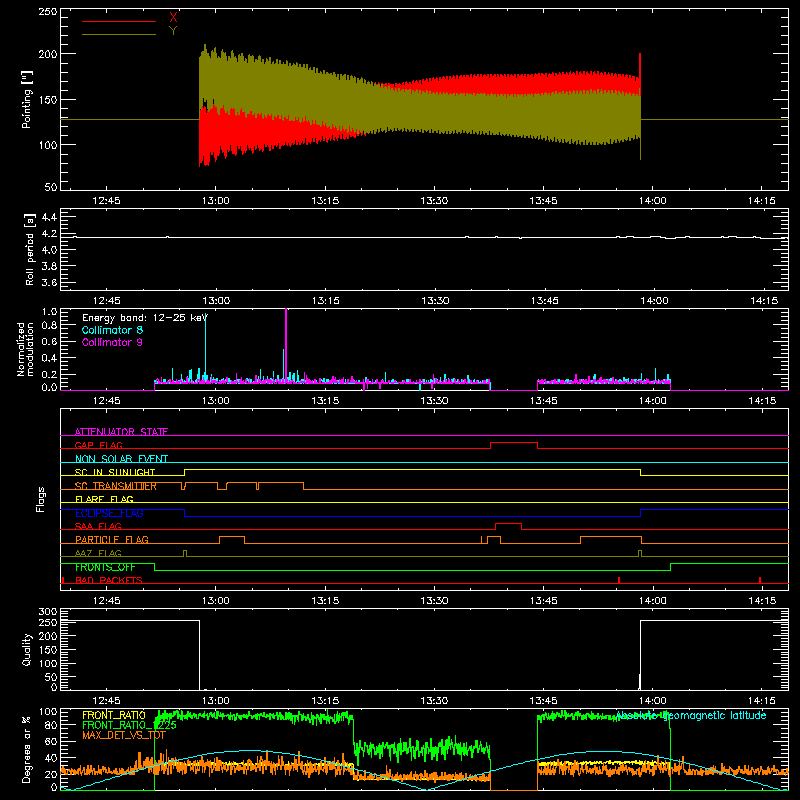Image resolution: width=800 pixels, height=800 pixels.
Task: Click the '13:45' time label under the Quality plot
Action: click(544, 701)
